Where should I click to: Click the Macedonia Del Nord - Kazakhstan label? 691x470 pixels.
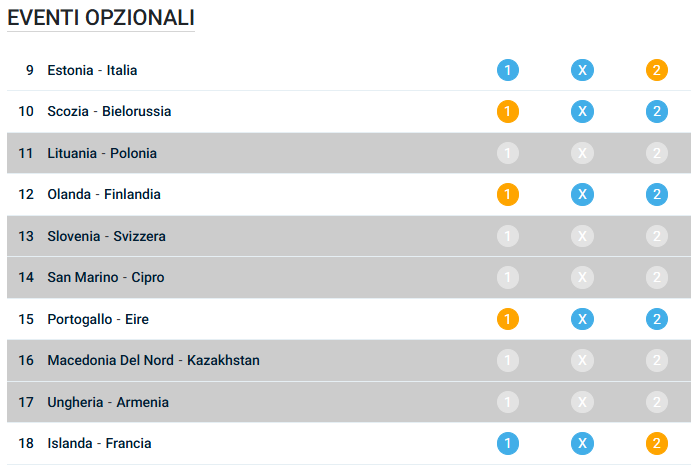coord(153,360)
